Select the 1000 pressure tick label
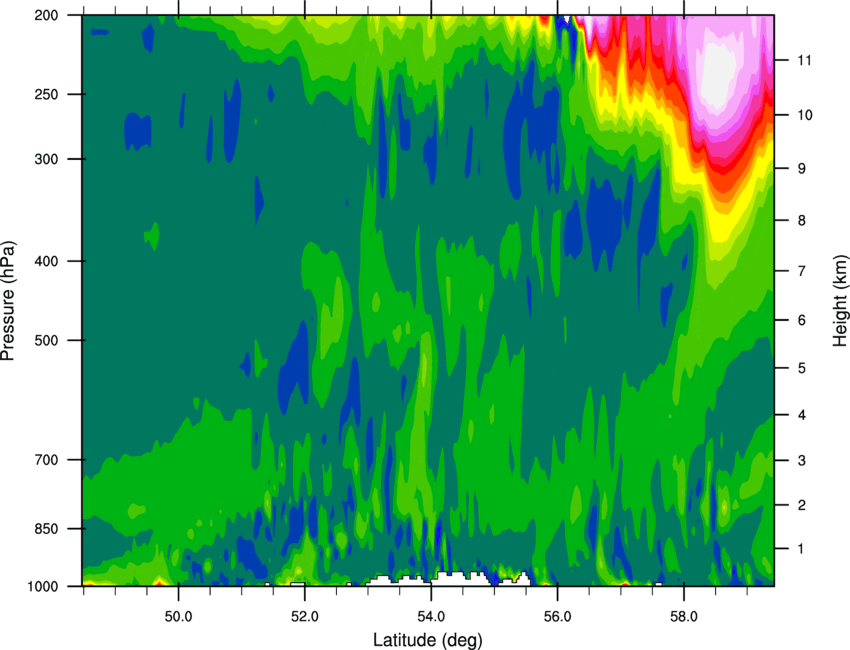Viewport: 850px width, 650px height. coord(43,587)
